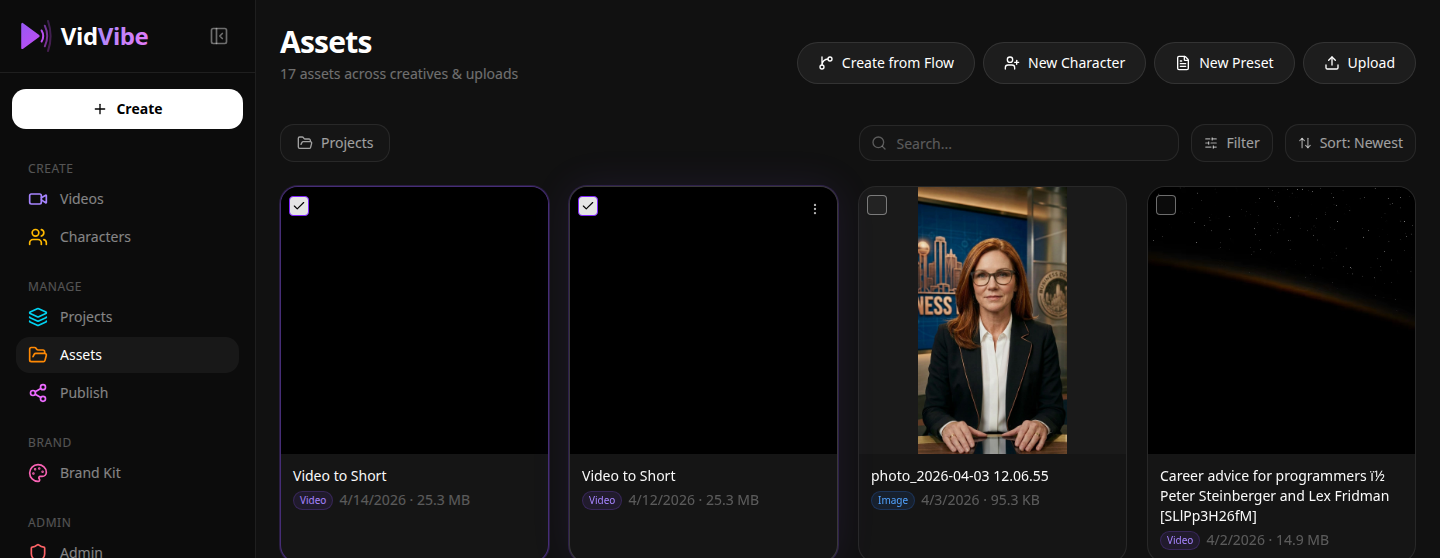Viewport: 1440px width, 558px height.
Task: Click the VidVibe brand name text
Action: (x=104, y=37)
